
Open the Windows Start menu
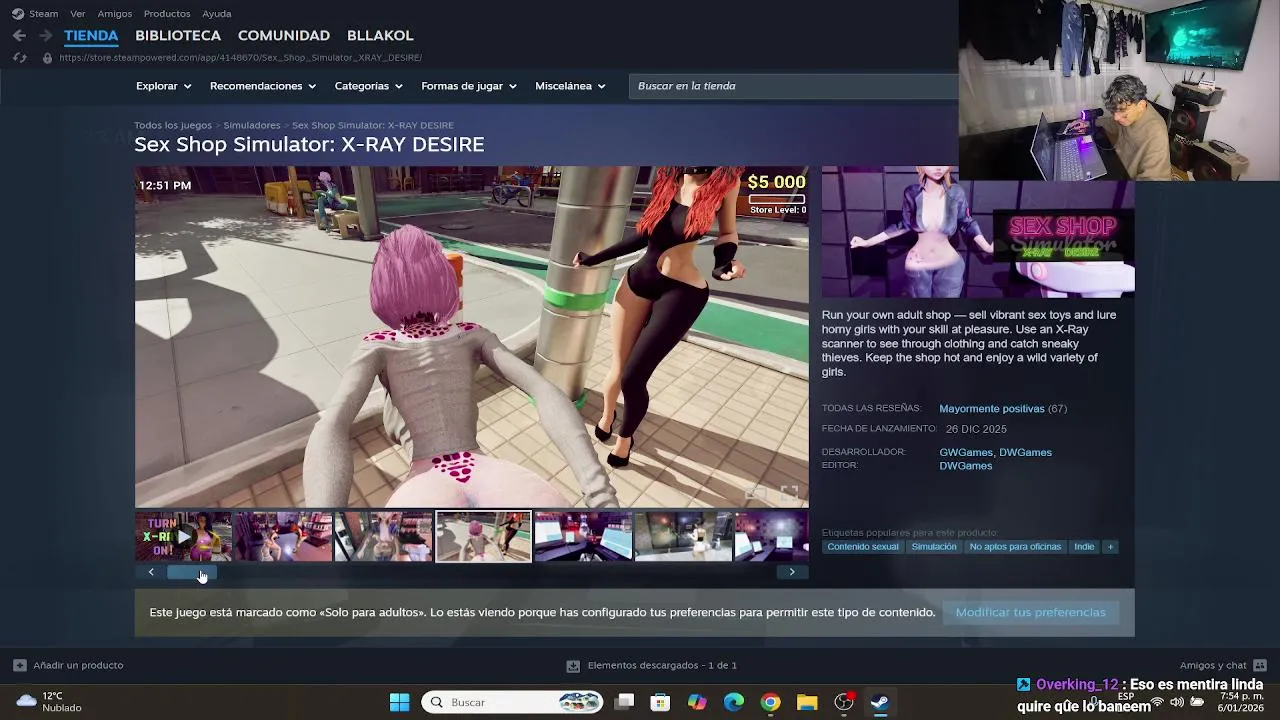tap(399, 702)
